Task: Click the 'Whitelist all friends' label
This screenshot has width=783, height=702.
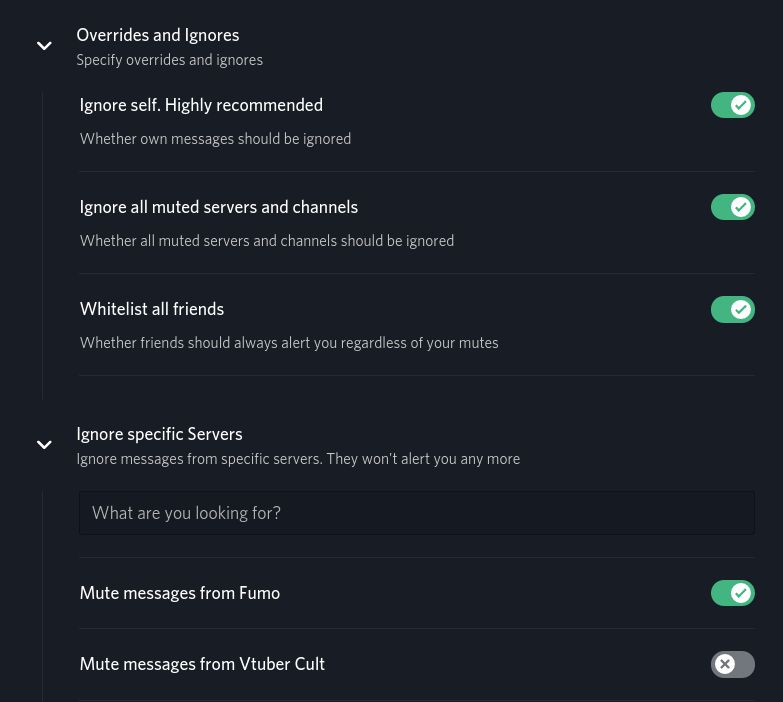Action: tap(152, 309)
